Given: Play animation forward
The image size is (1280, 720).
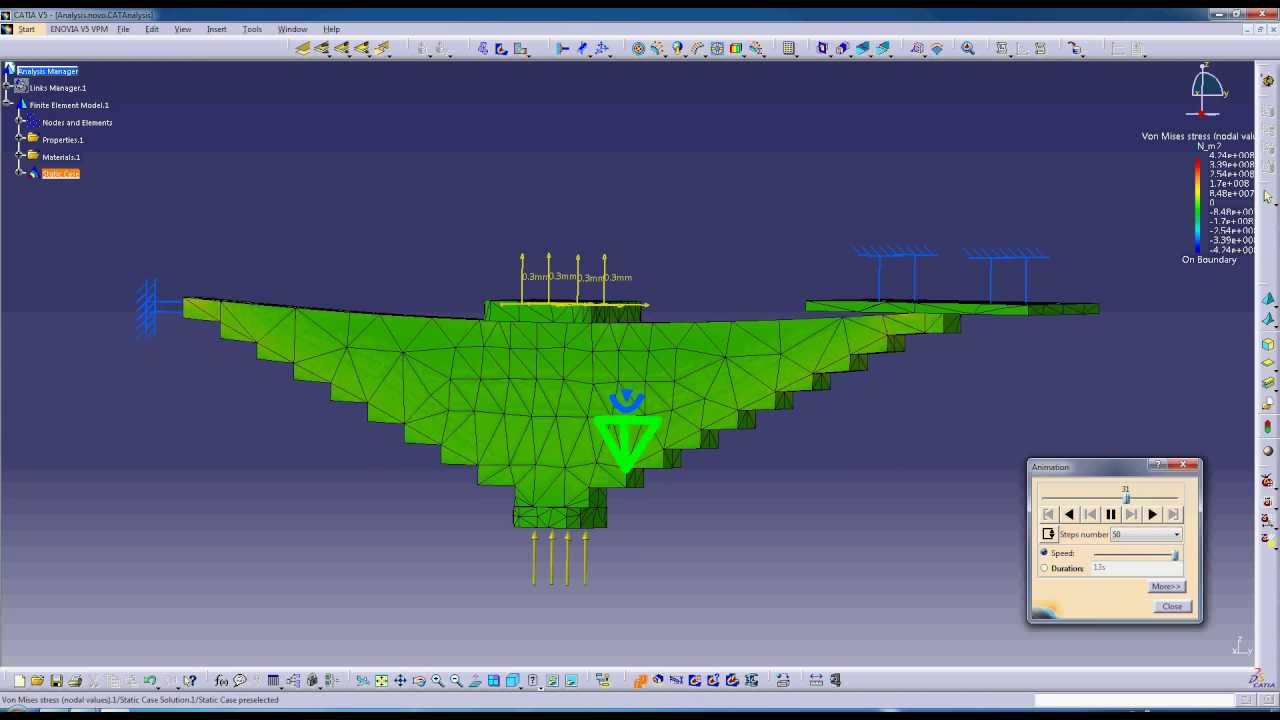Looking at the screenshot, I should (1152, 514).
